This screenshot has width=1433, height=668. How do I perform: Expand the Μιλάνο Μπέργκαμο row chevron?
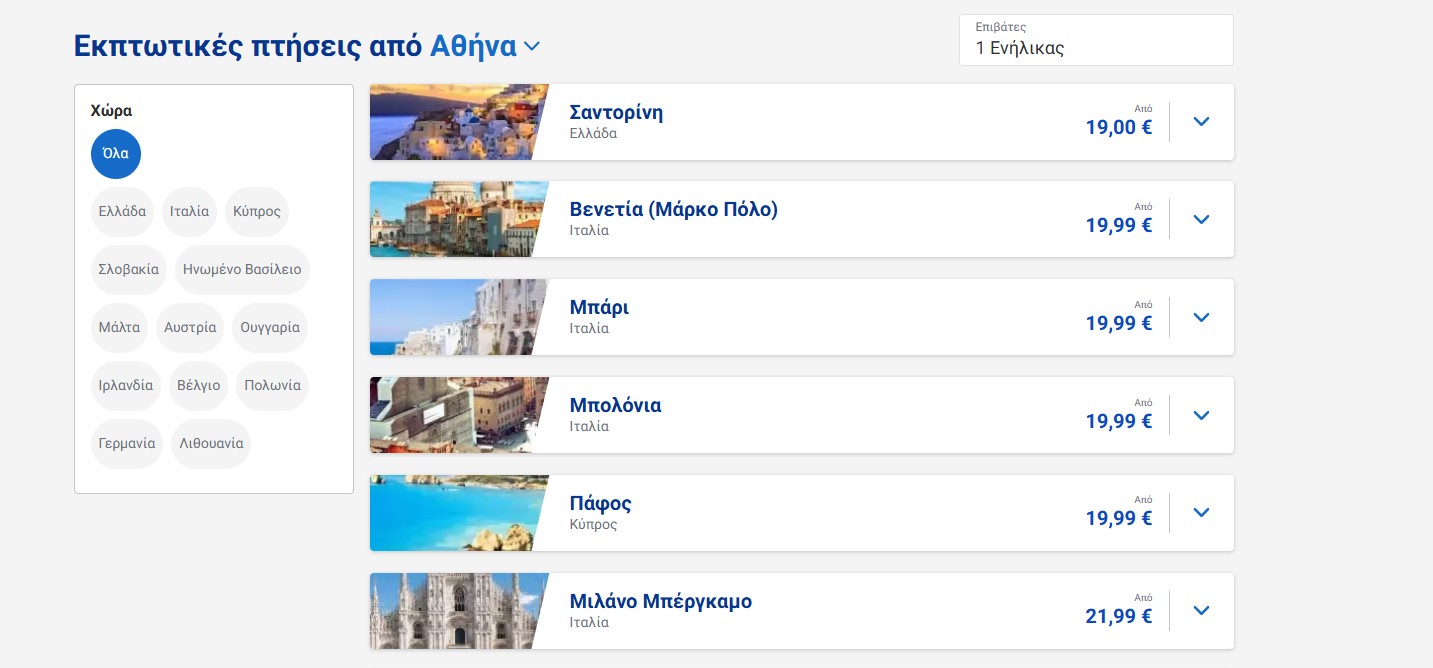[x=1201, y=611]
